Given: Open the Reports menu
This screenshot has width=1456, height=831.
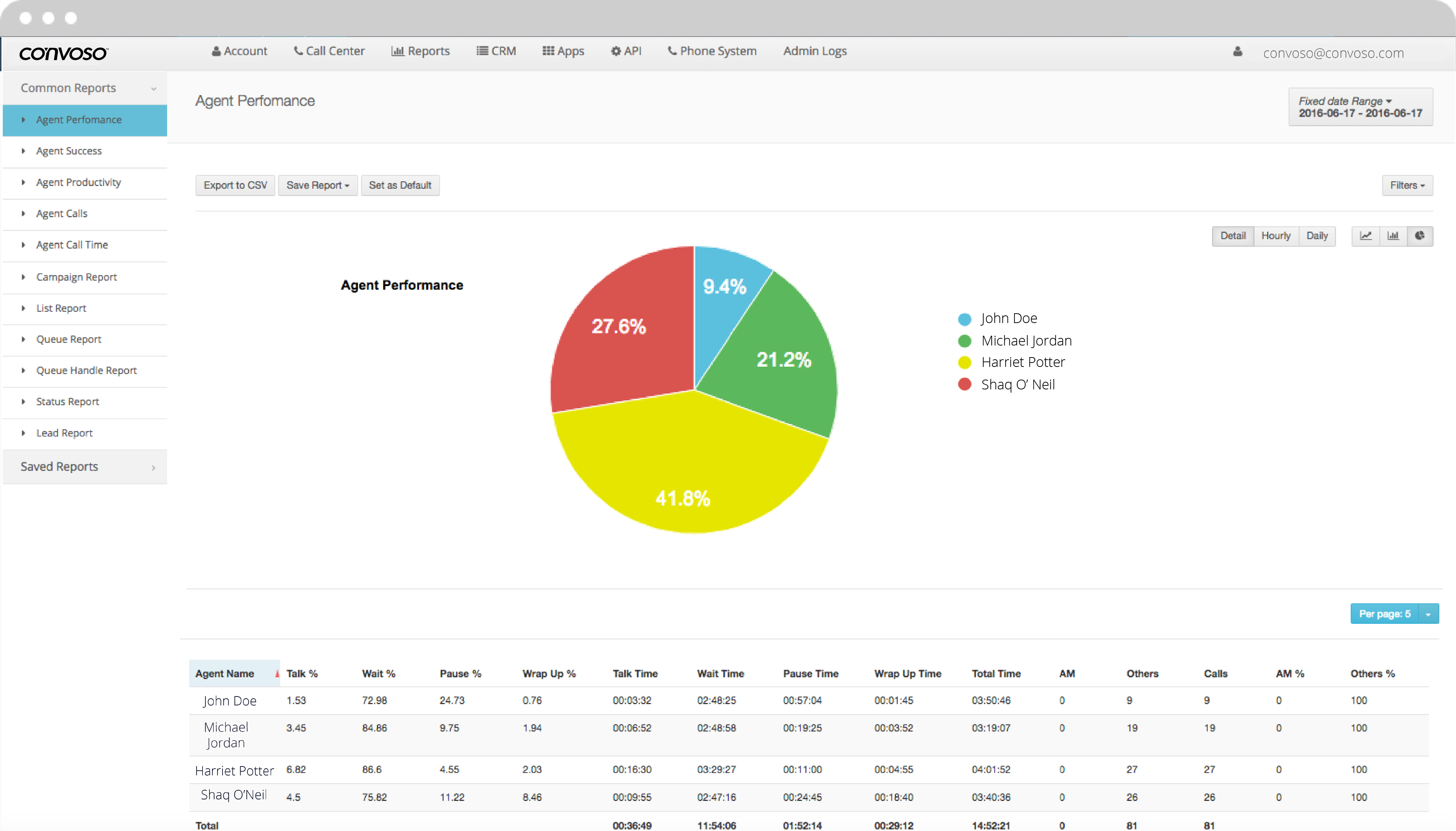Looking at the screenshot, I should tap(420, 51).
